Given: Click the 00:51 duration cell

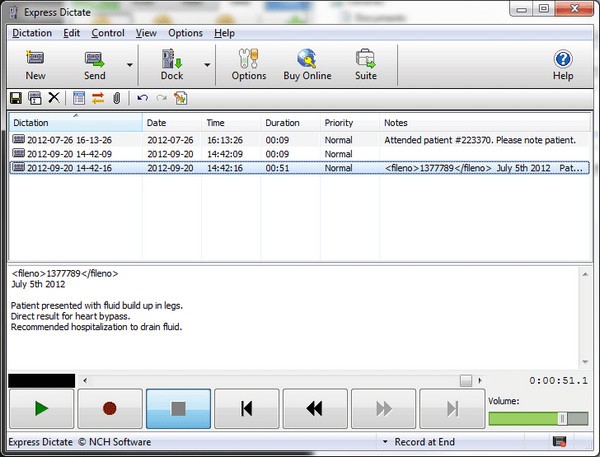Looking at the screenshot, I should tap(277, 168).
